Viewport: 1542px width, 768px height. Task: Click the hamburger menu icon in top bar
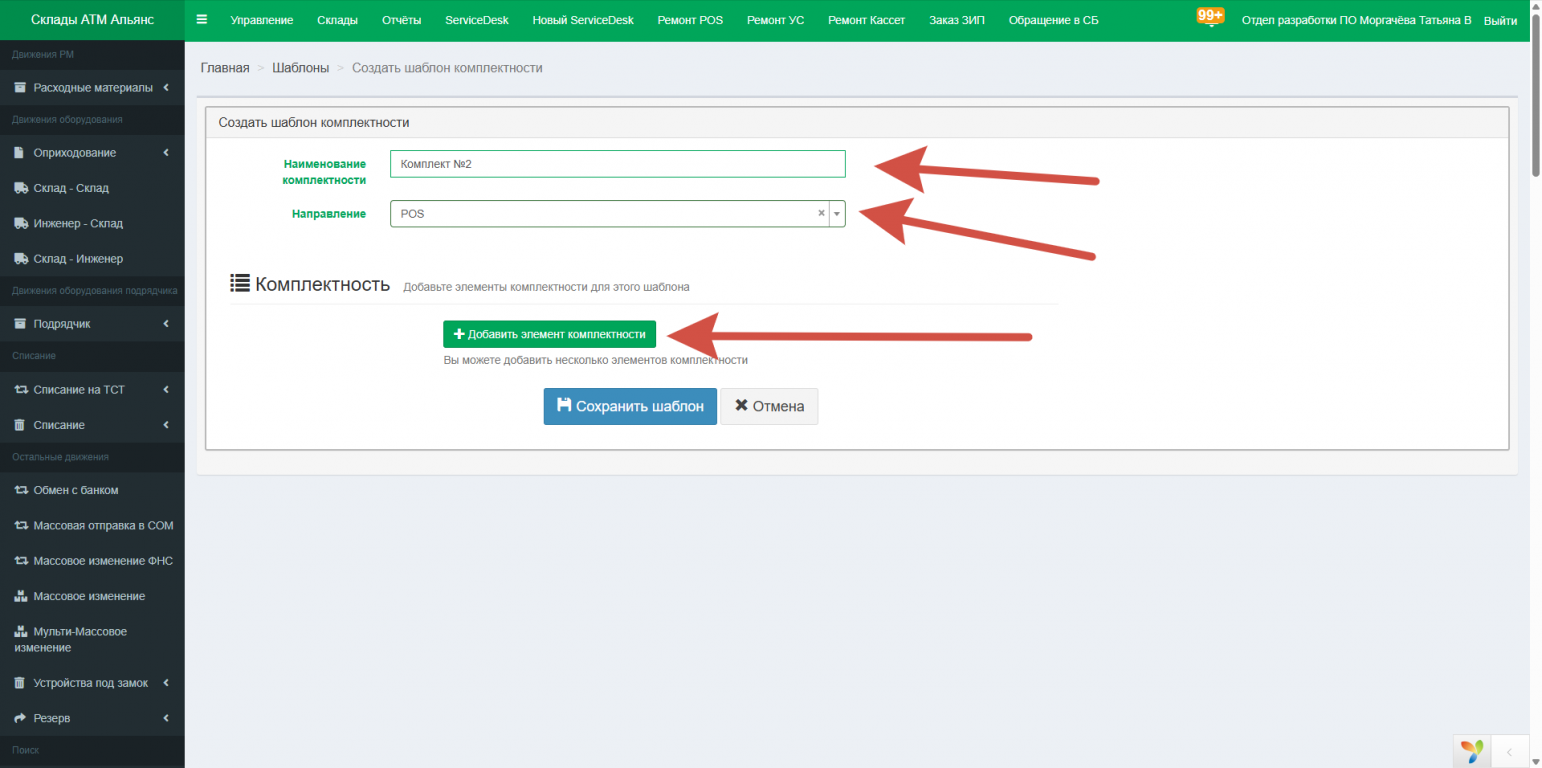tap(202, 20)
